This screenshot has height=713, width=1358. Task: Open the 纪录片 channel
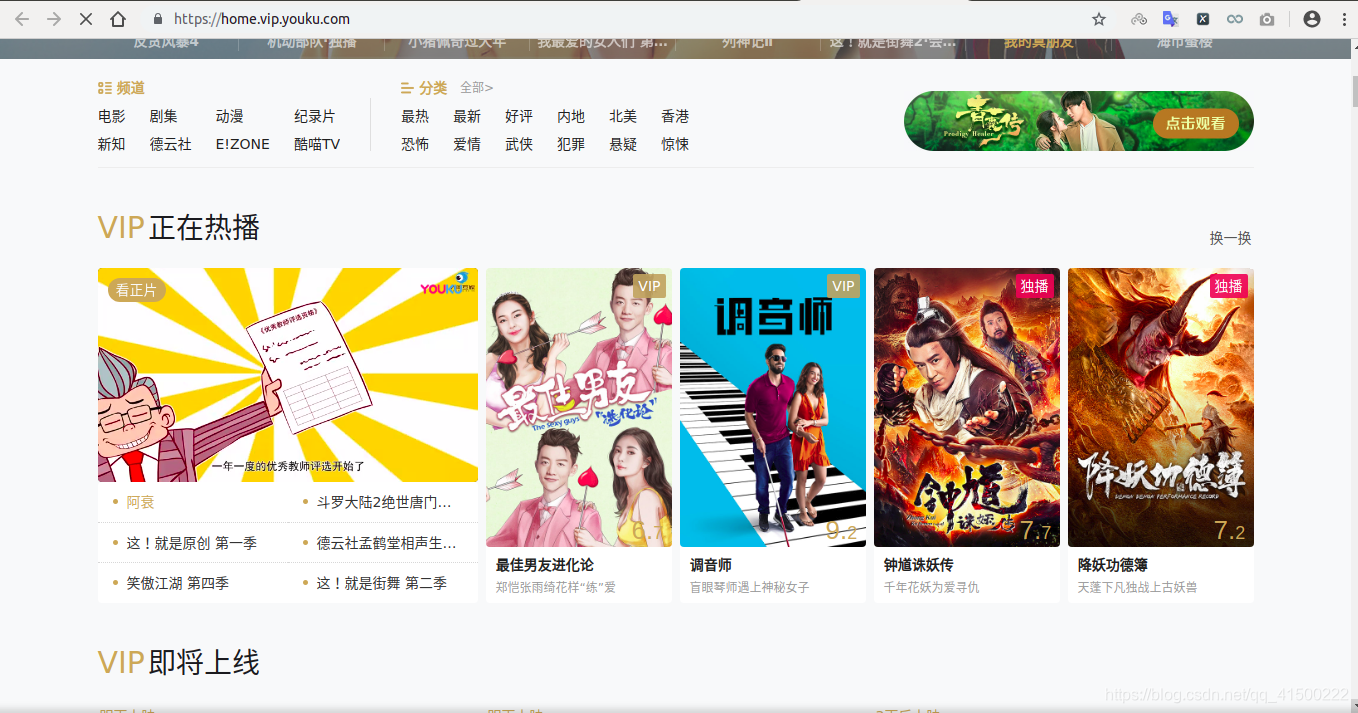pyautogui.click(x=315, y=116)
